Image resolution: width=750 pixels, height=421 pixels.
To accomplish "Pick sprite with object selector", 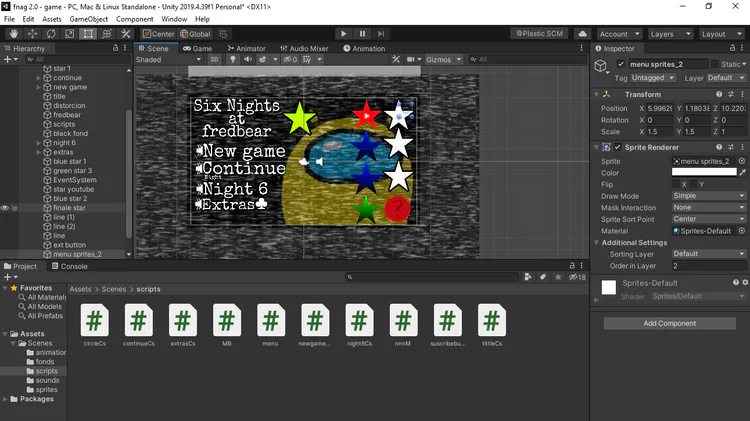I will coord(741,161).
